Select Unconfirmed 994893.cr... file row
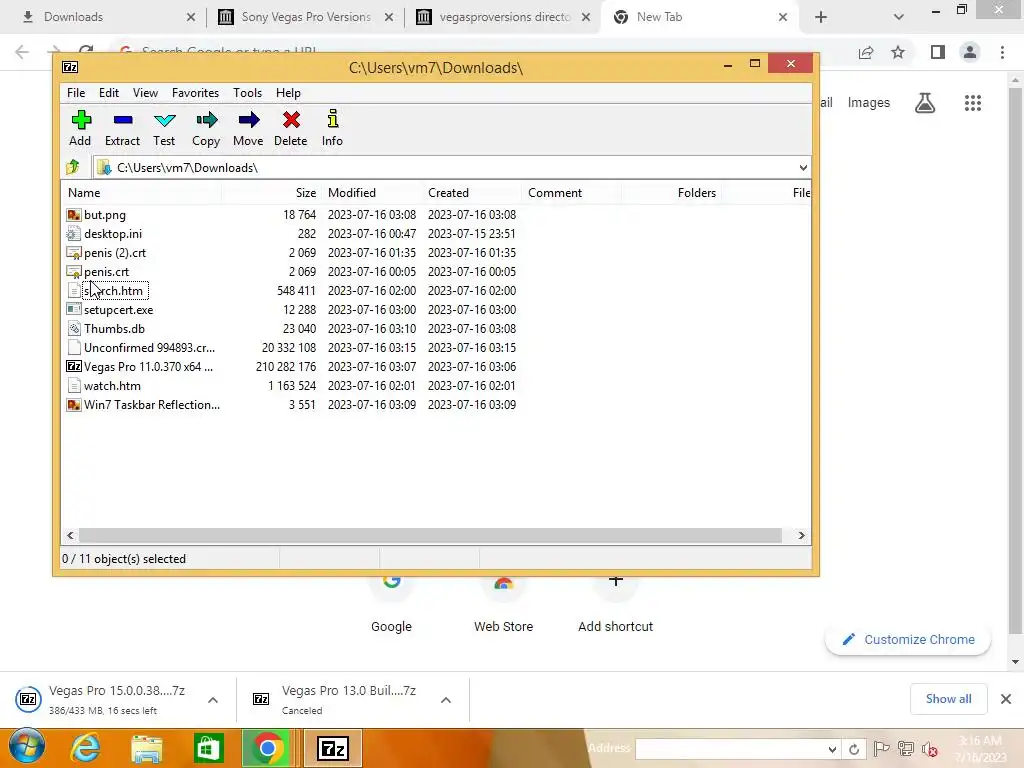 click(291, 348)
